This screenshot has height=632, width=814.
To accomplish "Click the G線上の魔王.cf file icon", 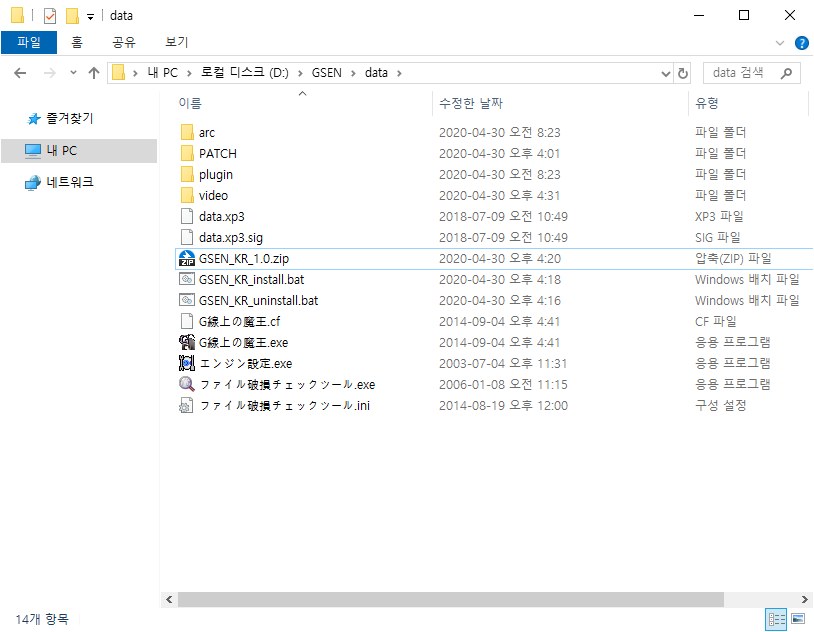I will tap(187, 321).
